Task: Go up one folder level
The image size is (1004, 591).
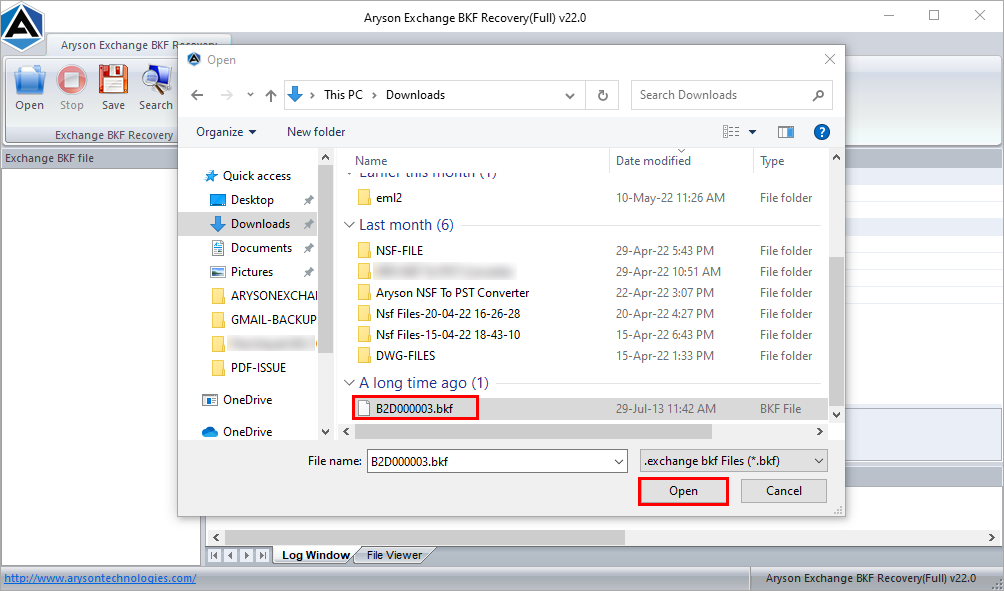Action: [x=271, y=95]
